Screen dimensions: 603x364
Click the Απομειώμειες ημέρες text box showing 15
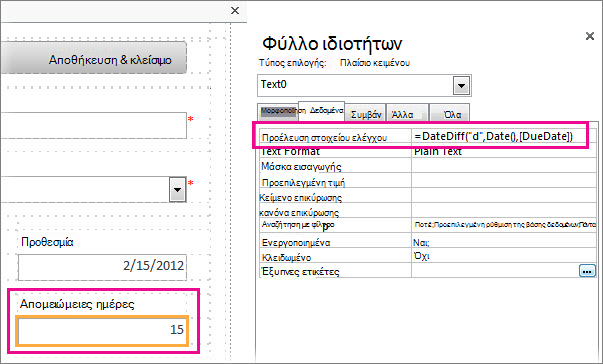click(102, 331)
